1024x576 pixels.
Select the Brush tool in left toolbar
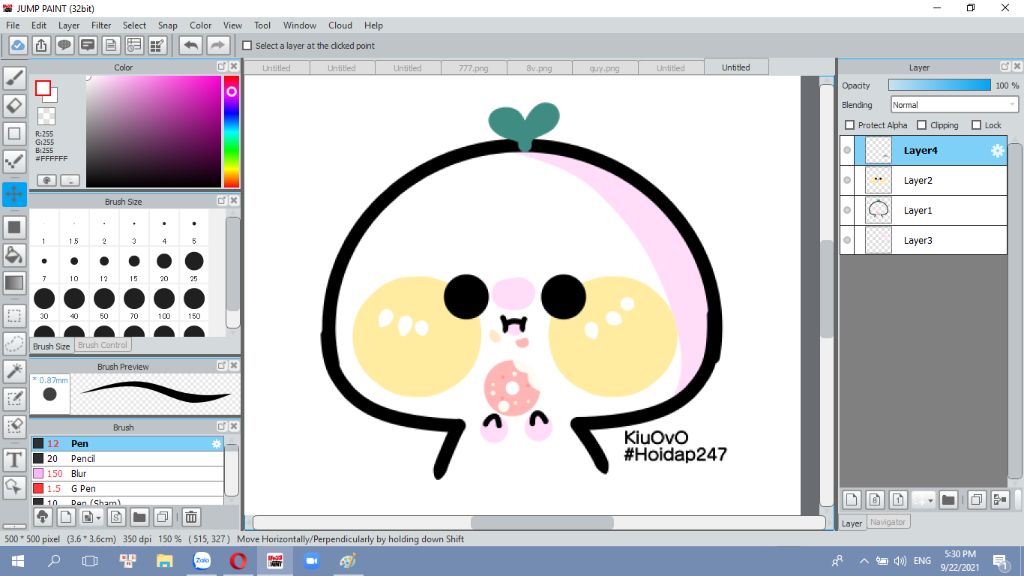click(x=14, y=78)
